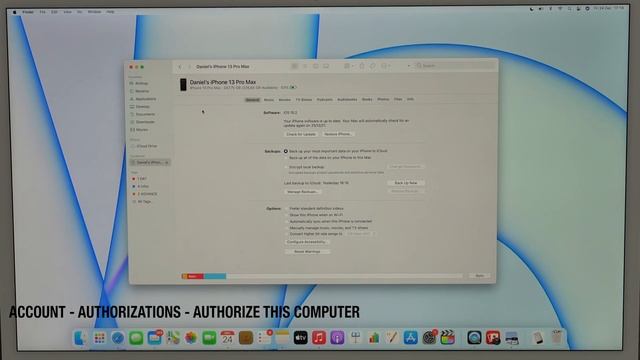
Task: Enable Automatically sync when iPhone connected
Action: (x=287, y=221)
